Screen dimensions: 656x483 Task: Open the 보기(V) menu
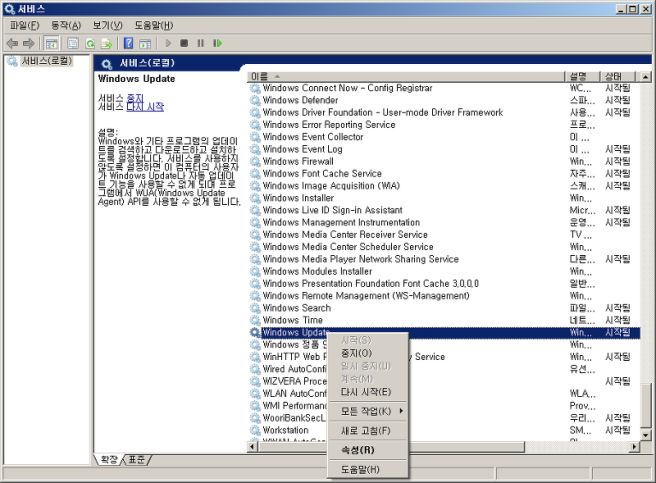click(108, 26)
